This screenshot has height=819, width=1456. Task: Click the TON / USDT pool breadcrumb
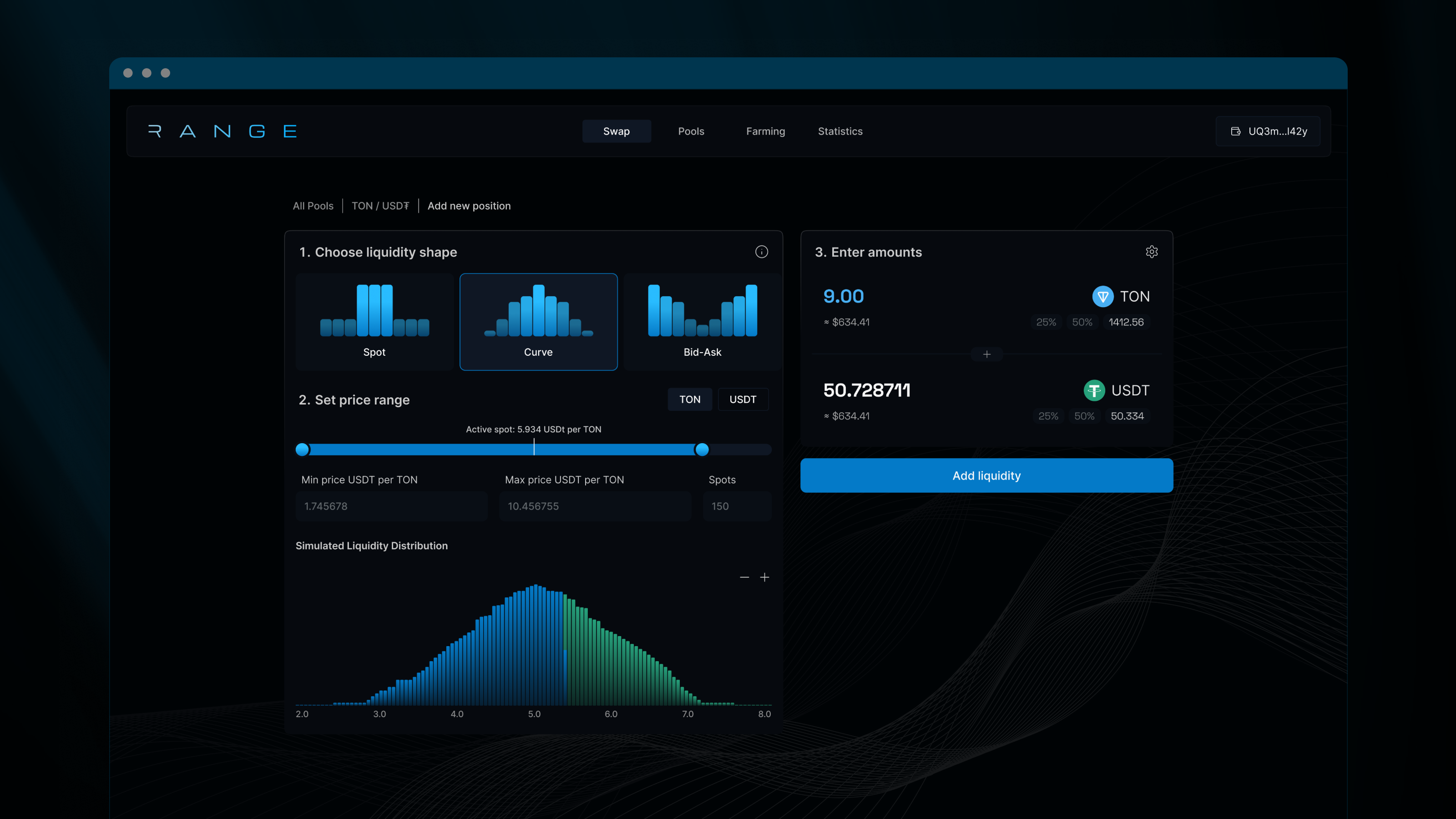(380, 206)
